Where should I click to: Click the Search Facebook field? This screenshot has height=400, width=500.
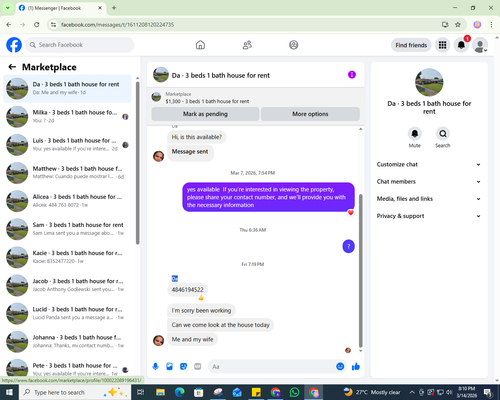pyautogui.click(x=80, y=45)
